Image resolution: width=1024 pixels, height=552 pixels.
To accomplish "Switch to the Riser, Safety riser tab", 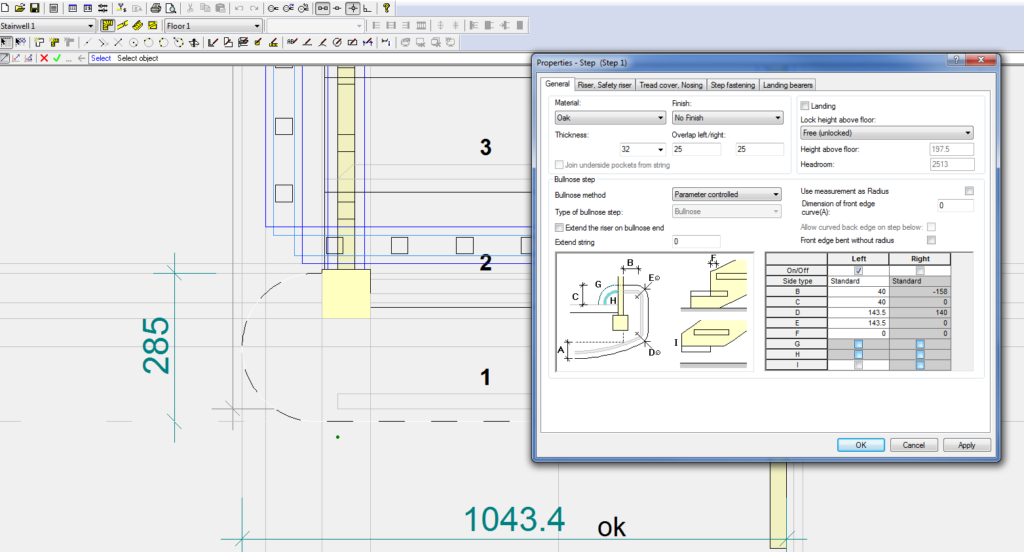I will click(x=604, y=85).
